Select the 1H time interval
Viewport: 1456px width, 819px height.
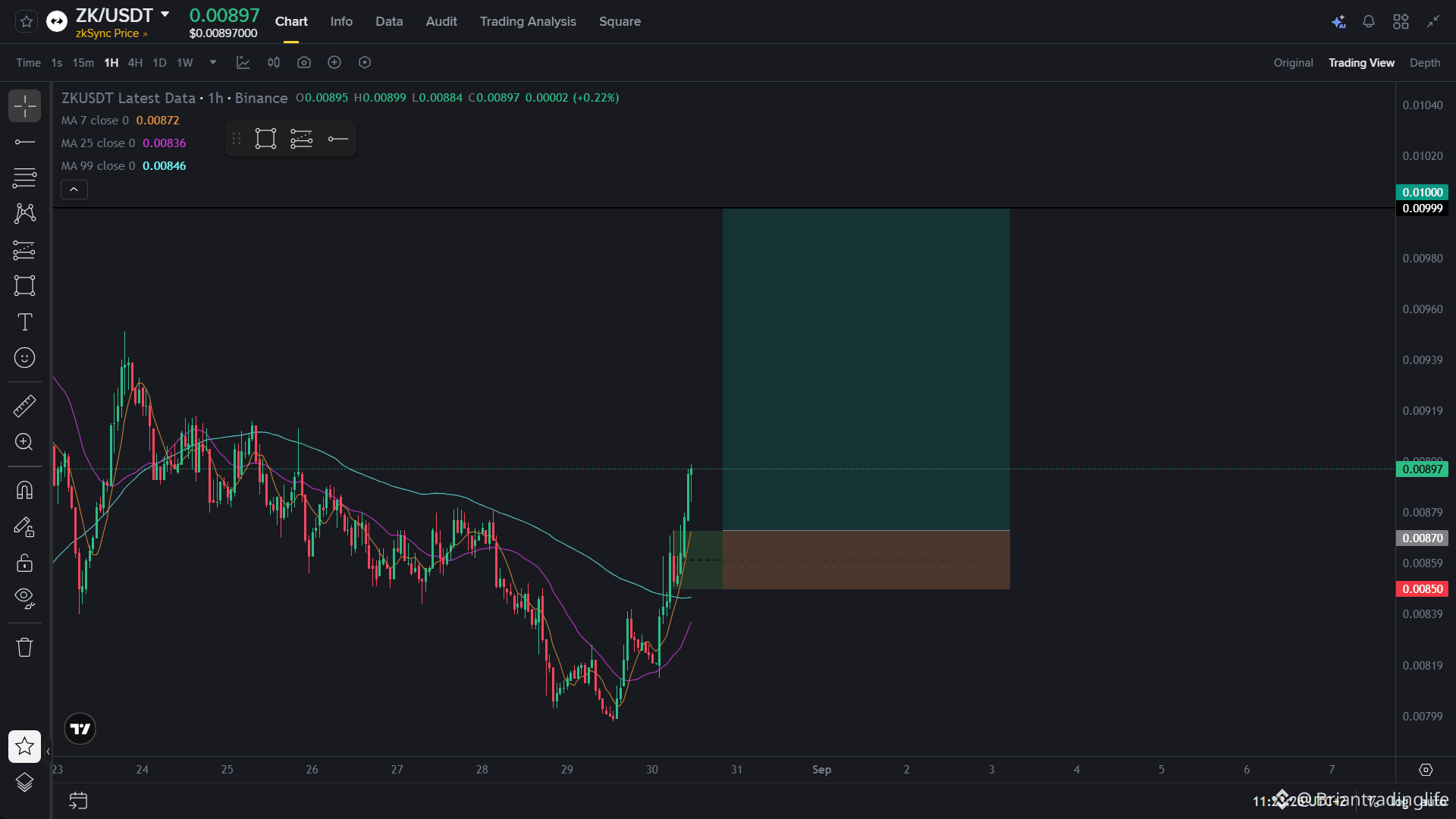point(111,63)
